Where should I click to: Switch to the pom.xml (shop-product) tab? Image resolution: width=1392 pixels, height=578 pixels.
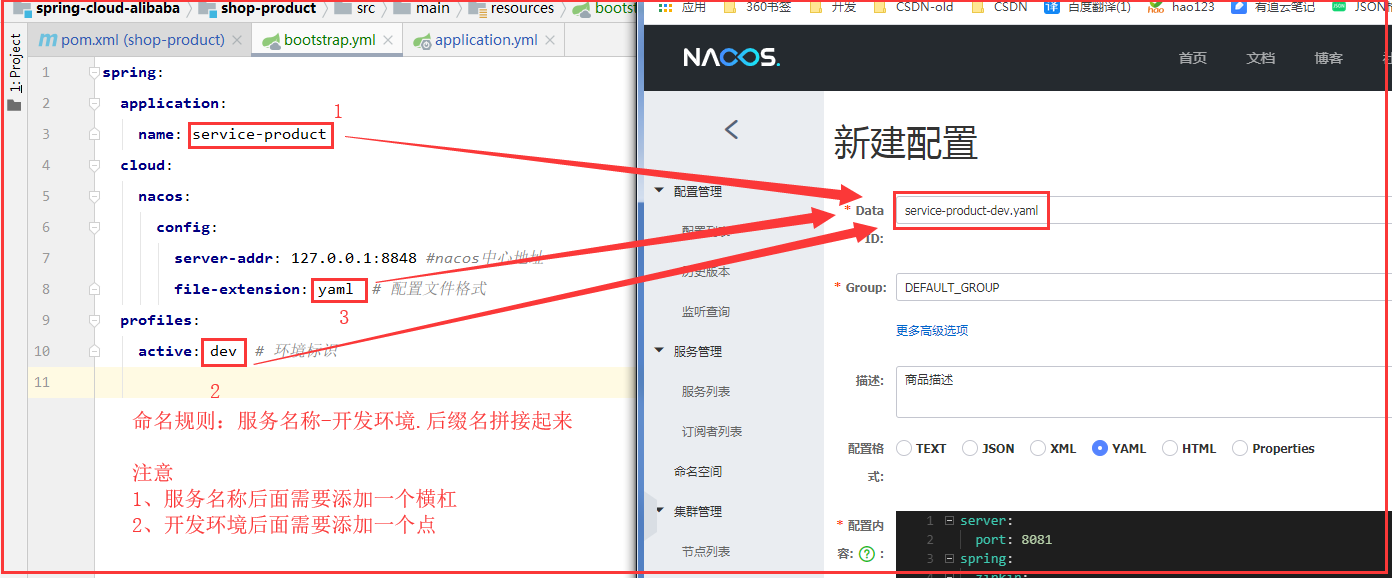(139, 41)
